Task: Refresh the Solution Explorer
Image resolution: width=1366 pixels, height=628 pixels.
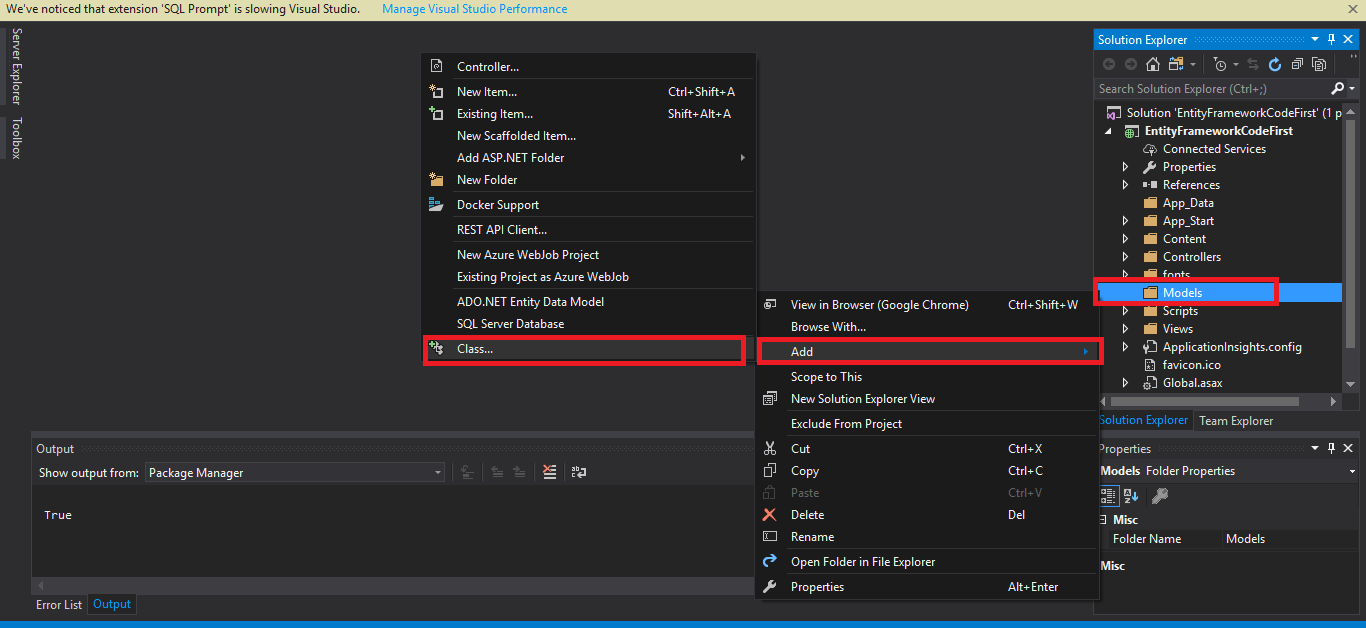Action: tap(1274, 63)
